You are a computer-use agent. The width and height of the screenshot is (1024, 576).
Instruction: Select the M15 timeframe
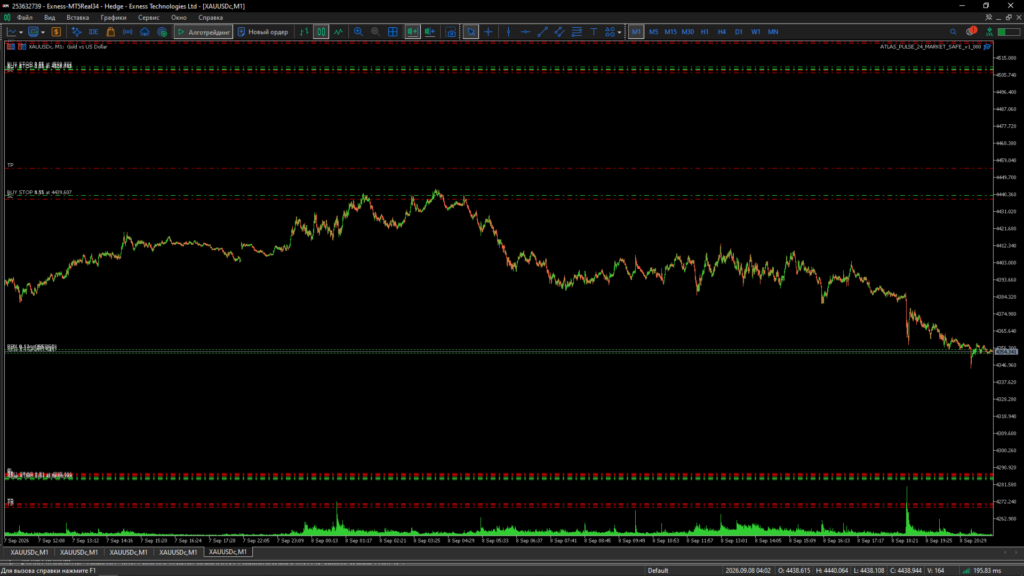point(670,32)
